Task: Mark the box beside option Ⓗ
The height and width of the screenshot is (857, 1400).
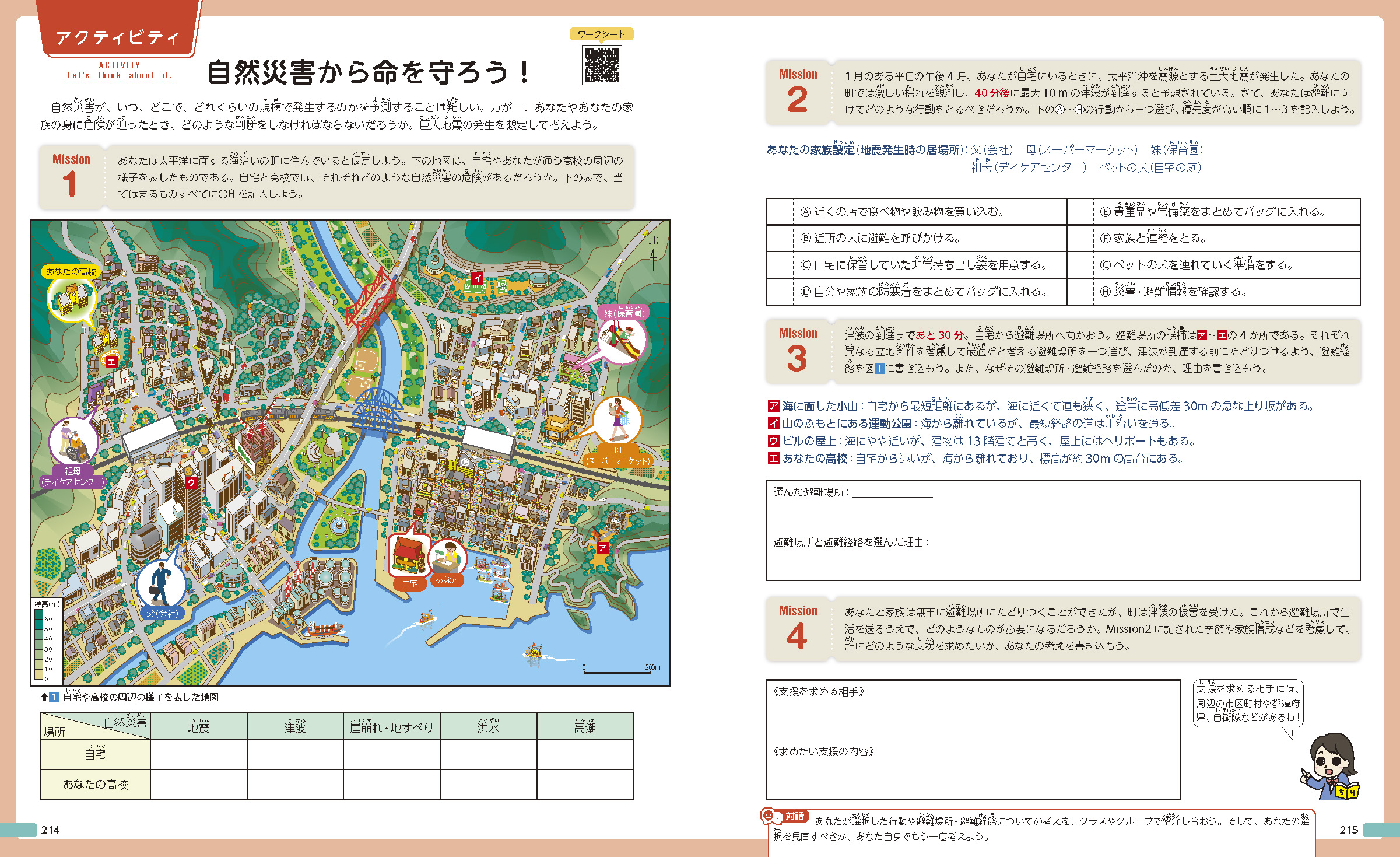Action: click(1080, 292)
